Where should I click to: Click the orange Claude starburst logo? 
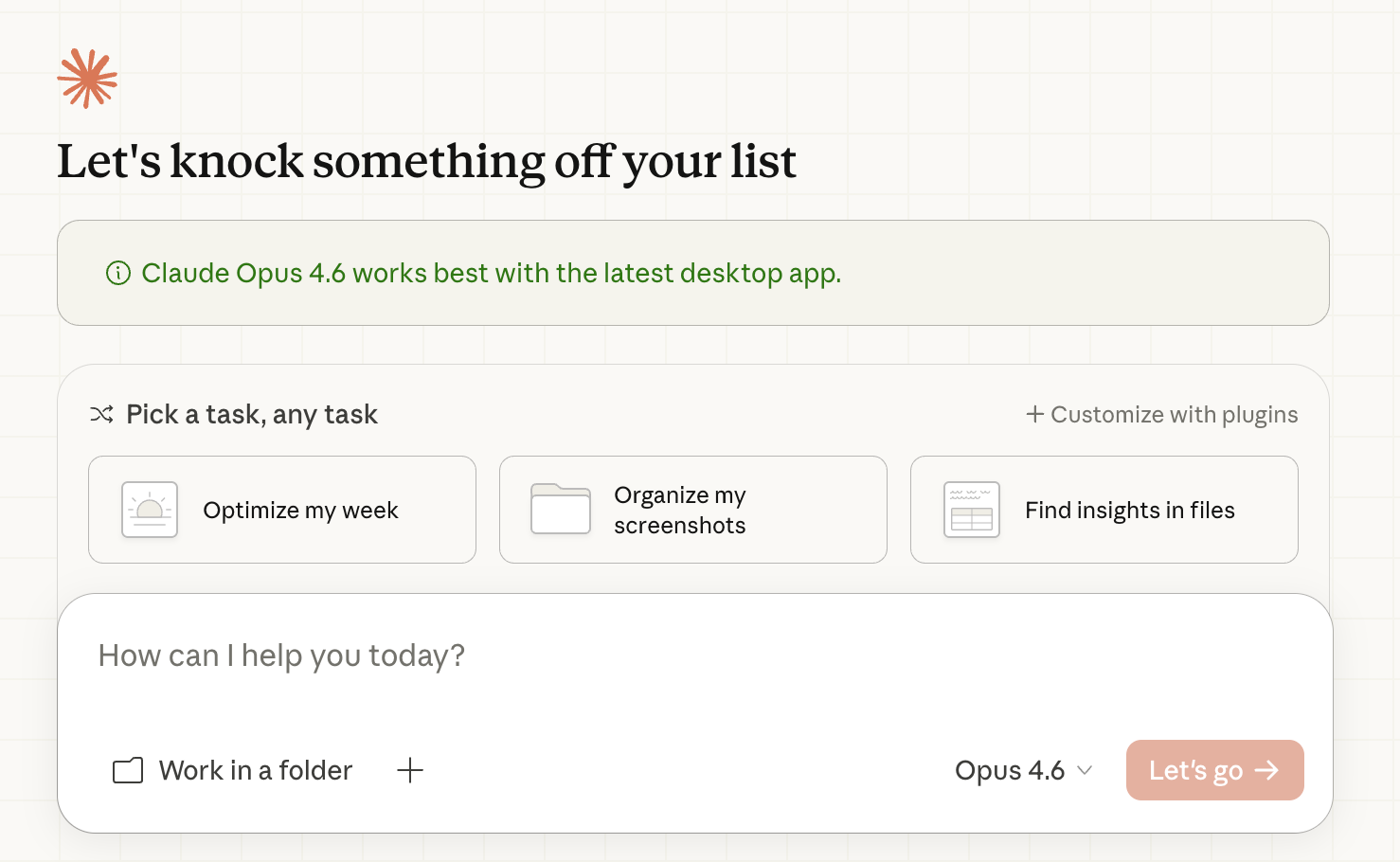[87, 79]
